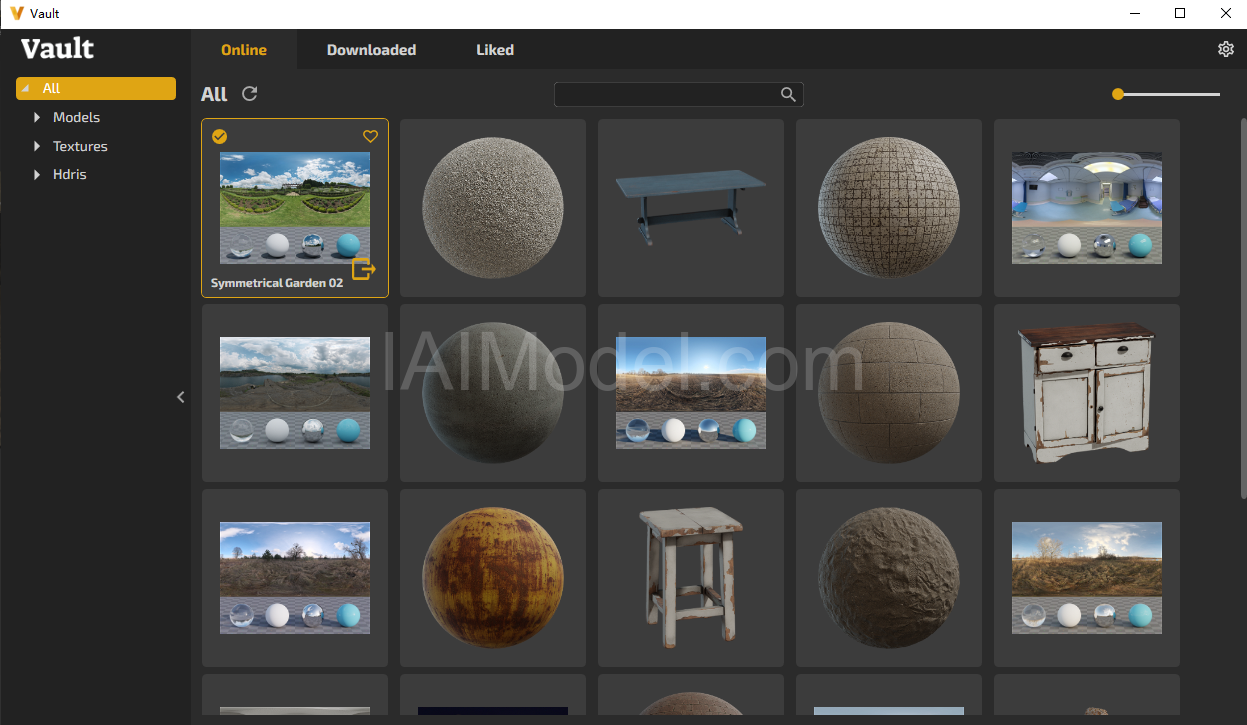Refresh the All asset list

point(250,94)
